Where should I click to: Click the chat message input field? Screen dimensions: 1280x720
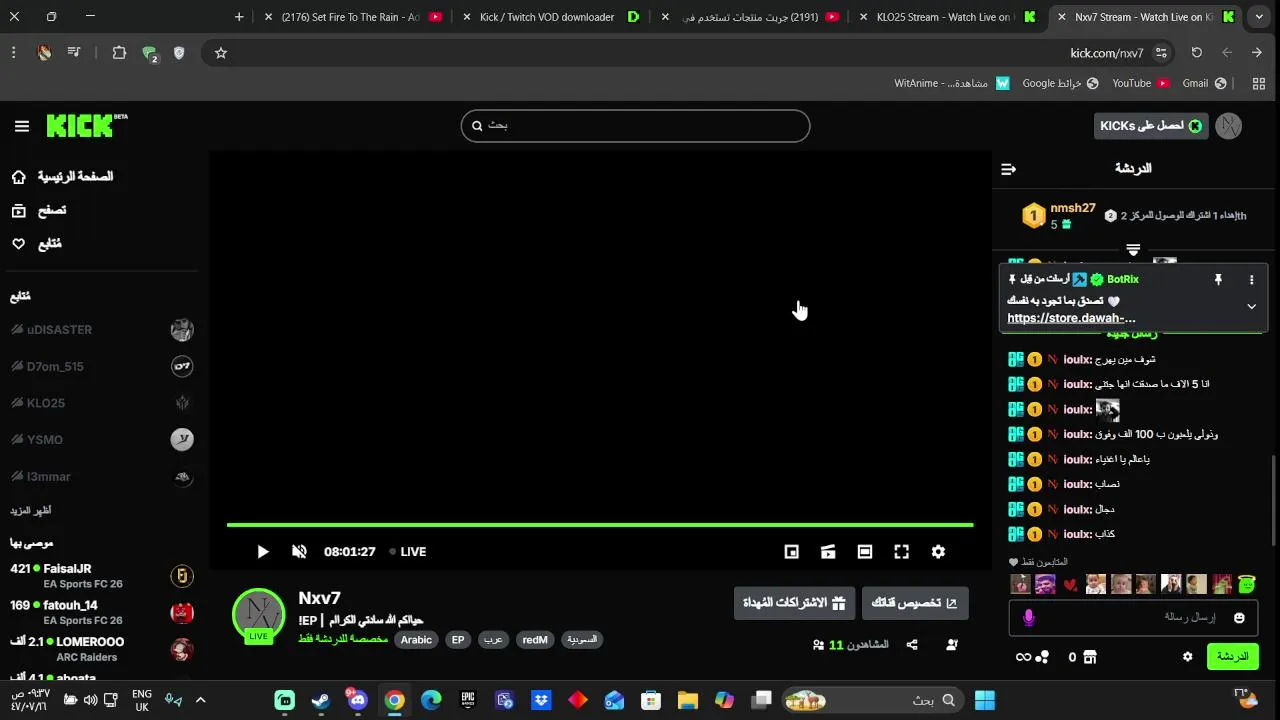pos(1133,618)
